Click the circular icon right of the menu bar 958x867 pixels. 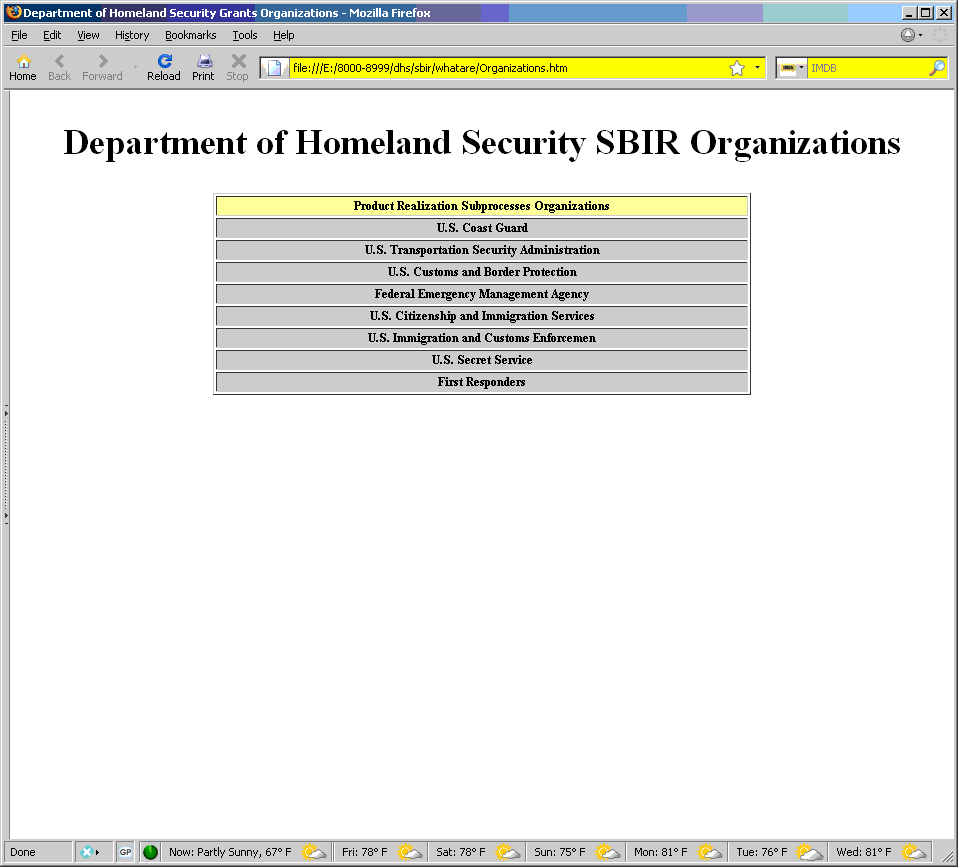(908, 35)
